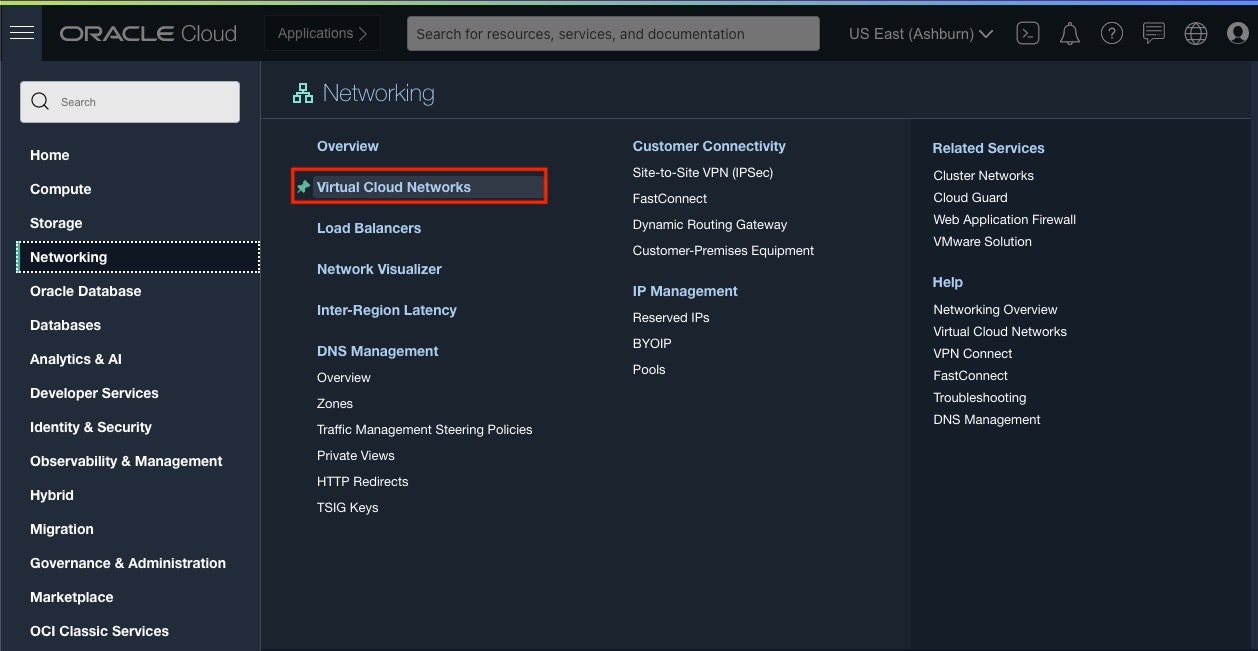Click the IP Management heading
Screen dimensions: 1258x651
(685, 291)
